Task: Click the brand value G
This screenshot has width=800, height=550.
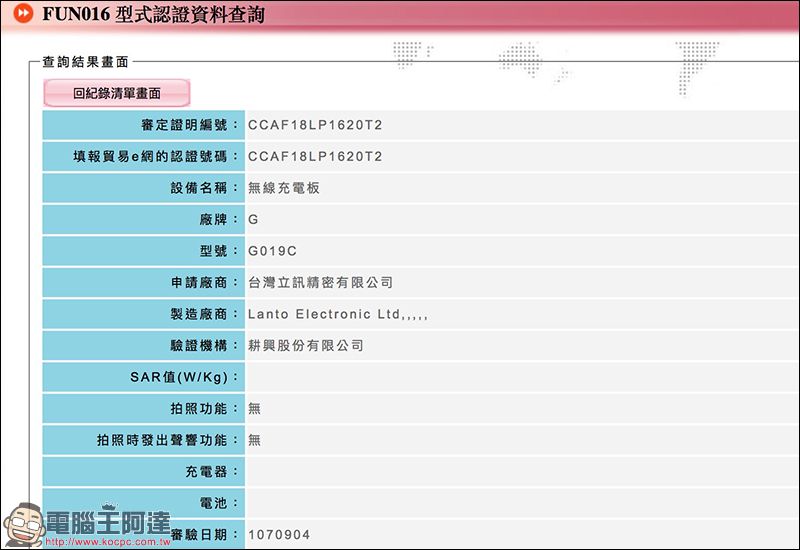Action: pyautogui.click(x=253, y=220)
